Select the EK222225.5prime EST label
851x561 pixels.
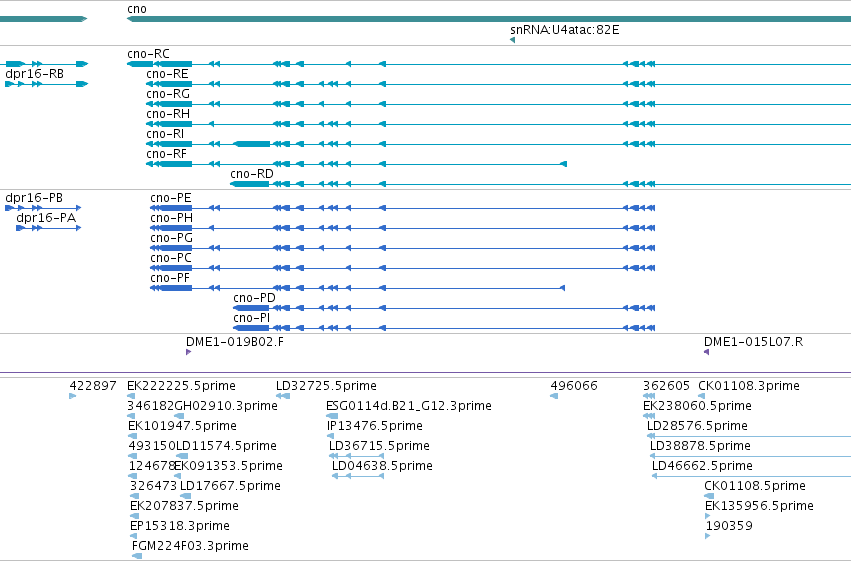(181, 386)
